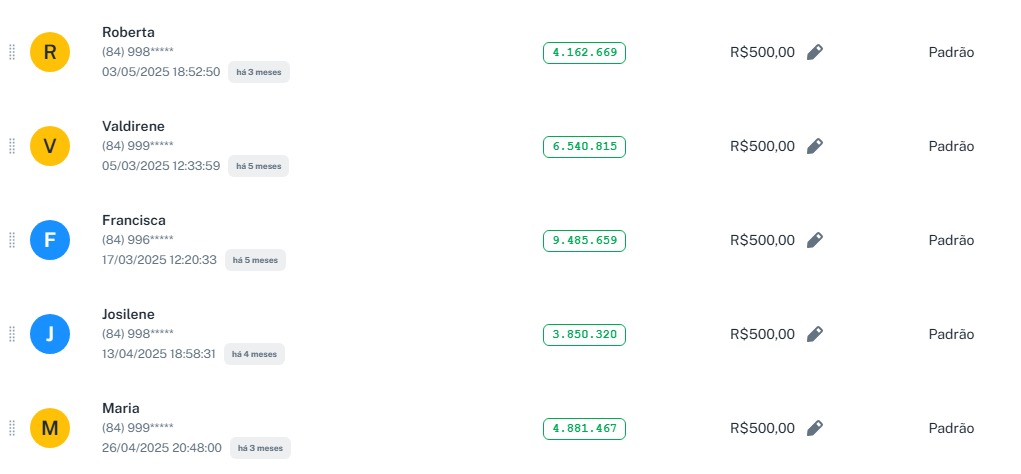Click Padrão label in Maria's row
Screen dimensions: 1021x474
tap(951, 428)
